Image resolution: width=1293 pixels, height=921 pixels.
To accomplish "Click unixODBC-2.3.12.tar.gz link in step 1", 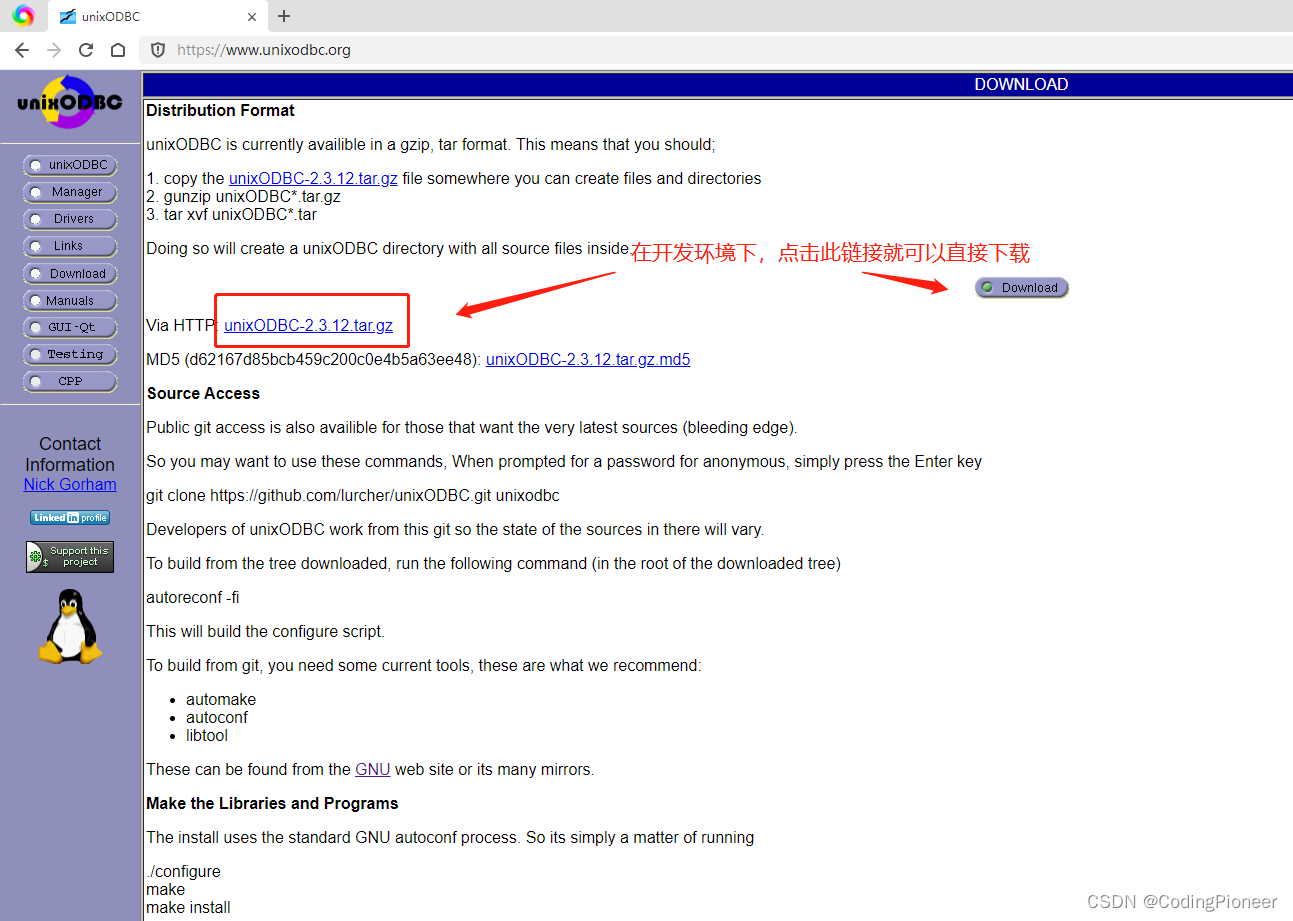I will (x=313, y=178).
